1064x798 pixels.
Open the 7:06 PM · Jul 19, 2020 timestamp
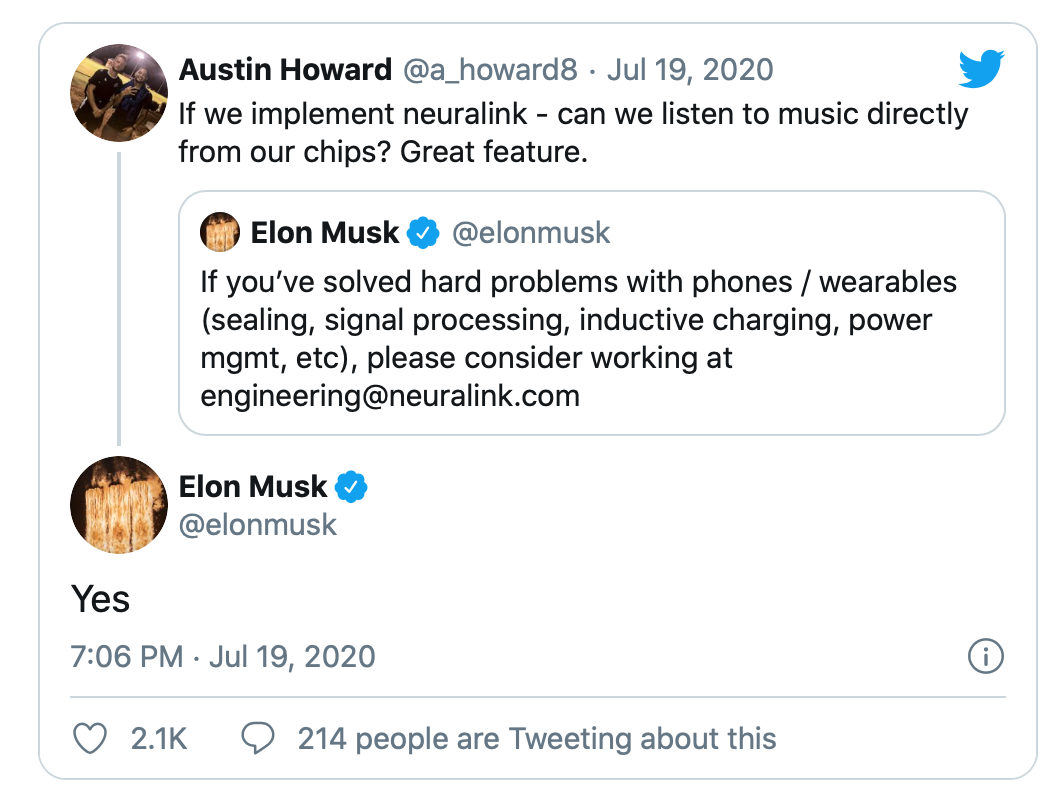223,656
